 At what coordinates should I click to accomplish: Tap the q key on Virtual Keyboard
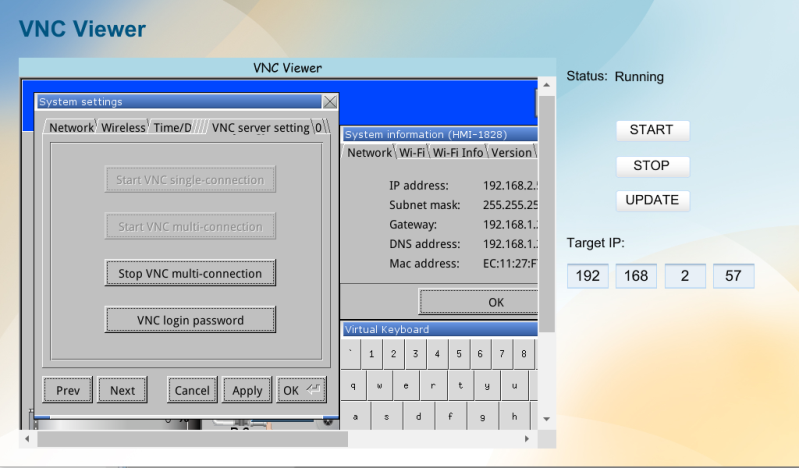pos(353,386)
